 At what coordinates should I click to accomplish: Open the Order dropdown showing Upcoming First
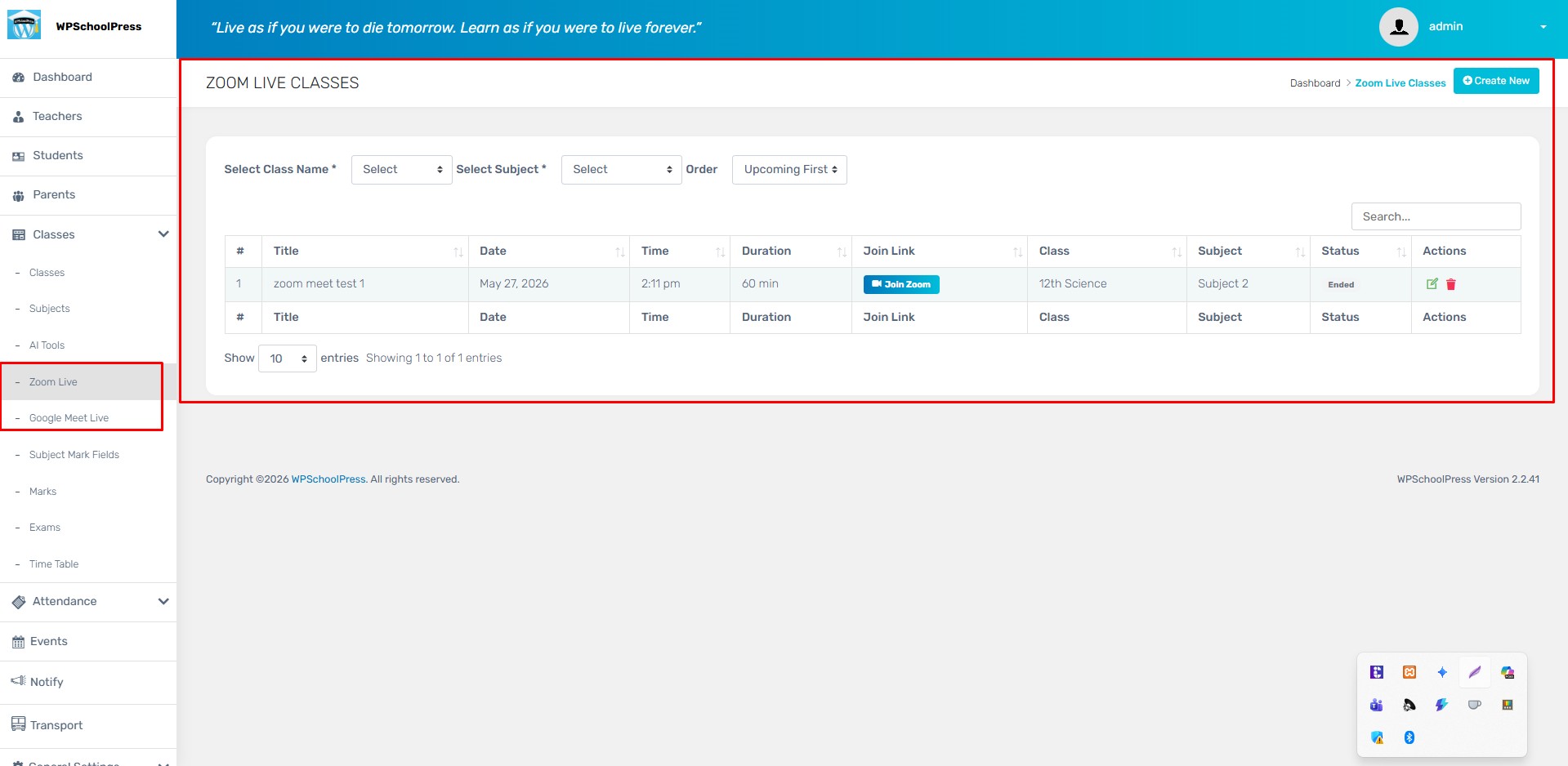(789, 170)
